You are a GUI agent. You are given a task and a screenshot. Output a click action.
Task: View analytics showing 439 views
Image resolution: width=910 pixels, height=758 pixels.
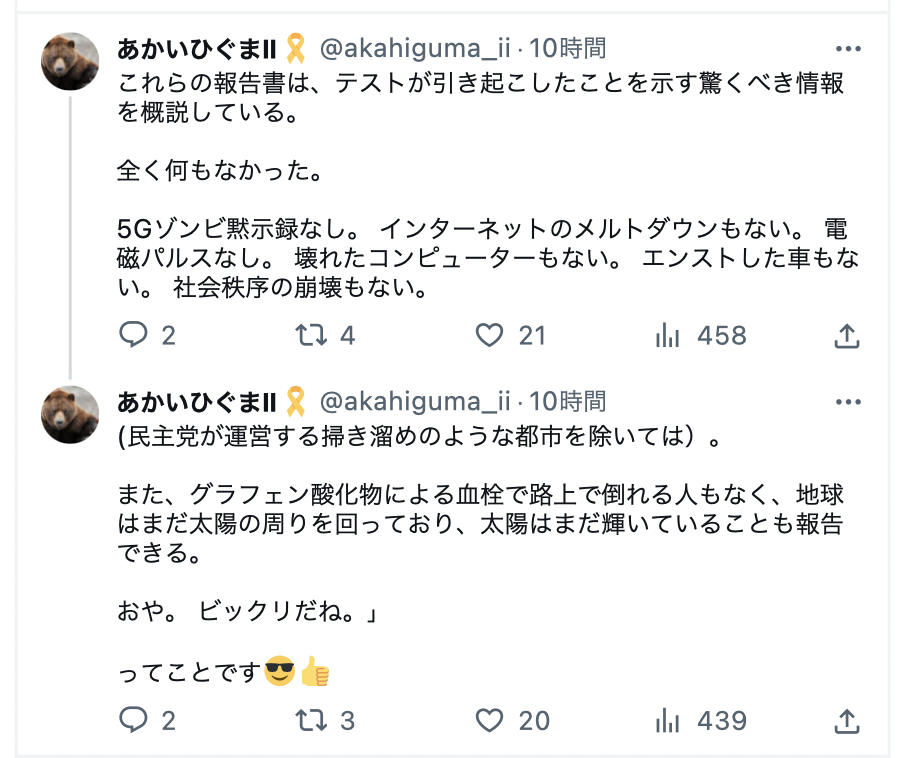[x=667, y=720]
